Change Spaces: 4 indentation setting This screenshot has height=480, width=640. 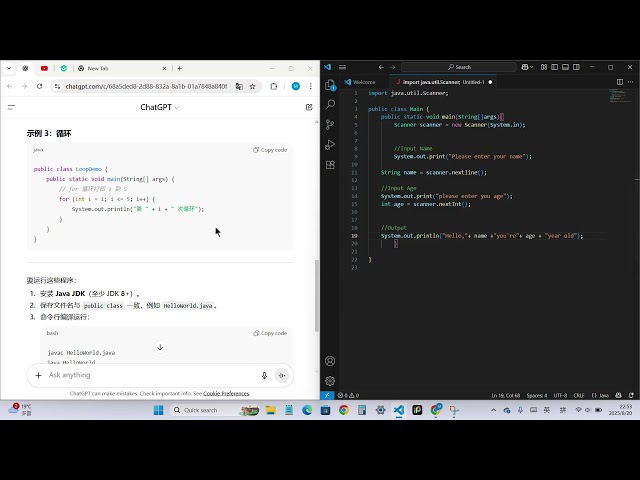[x=537, y=395]
